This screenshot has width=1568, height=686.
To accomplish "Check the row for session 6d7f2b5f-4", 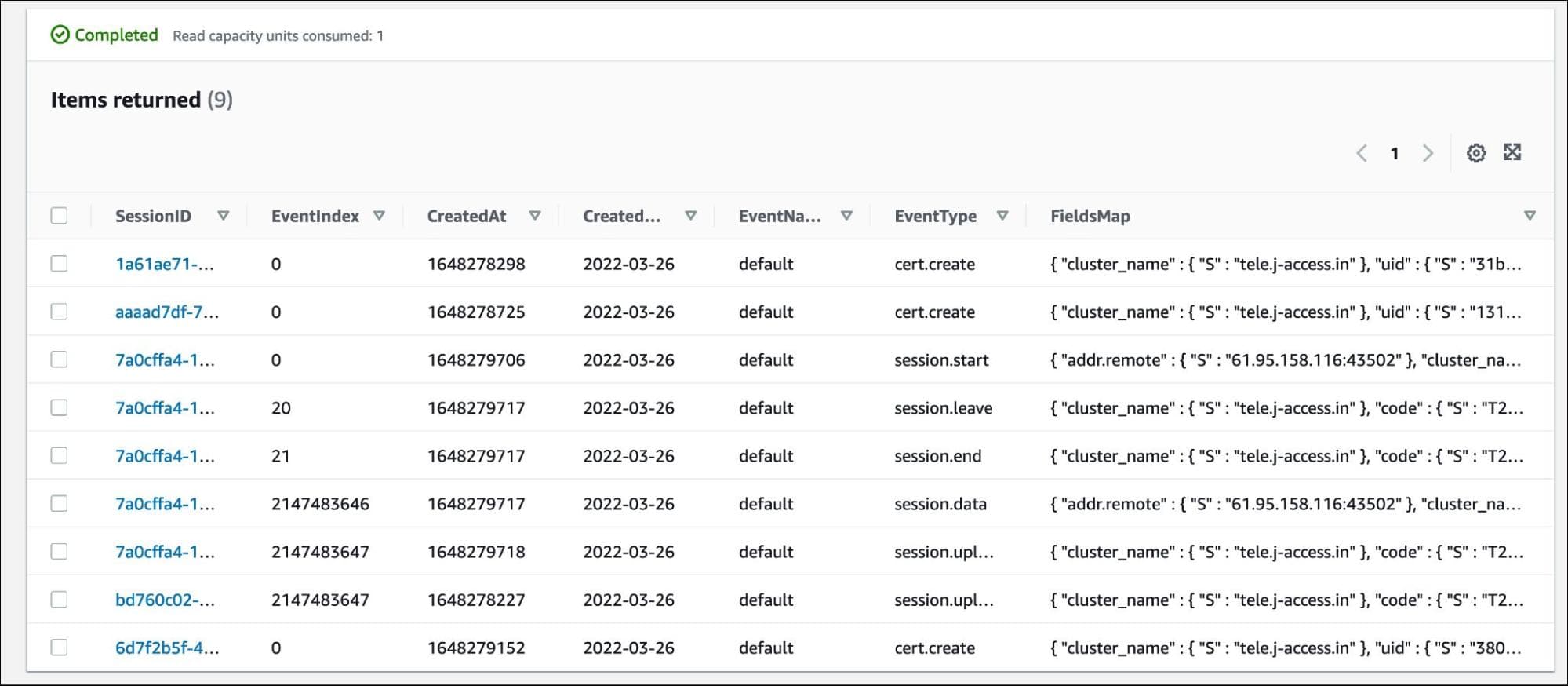I will tap(59, 648).
